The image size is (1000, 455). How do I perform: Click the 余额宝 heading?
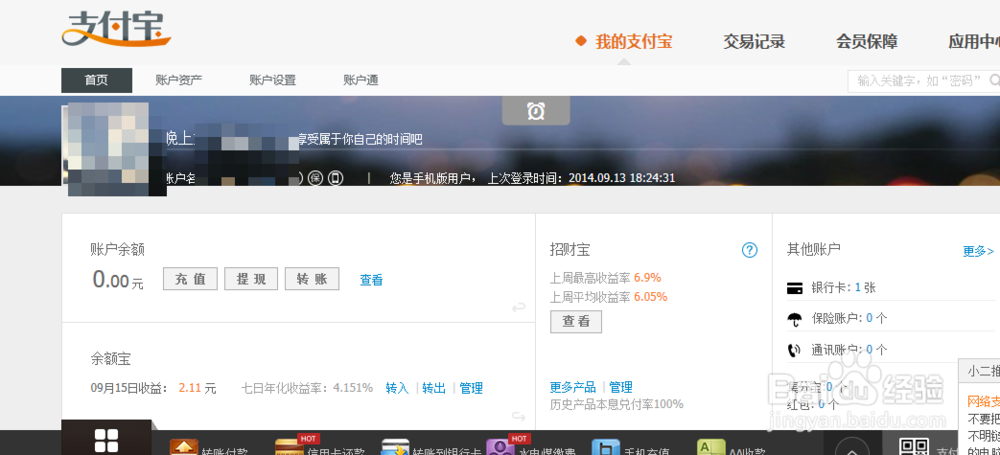111,359
